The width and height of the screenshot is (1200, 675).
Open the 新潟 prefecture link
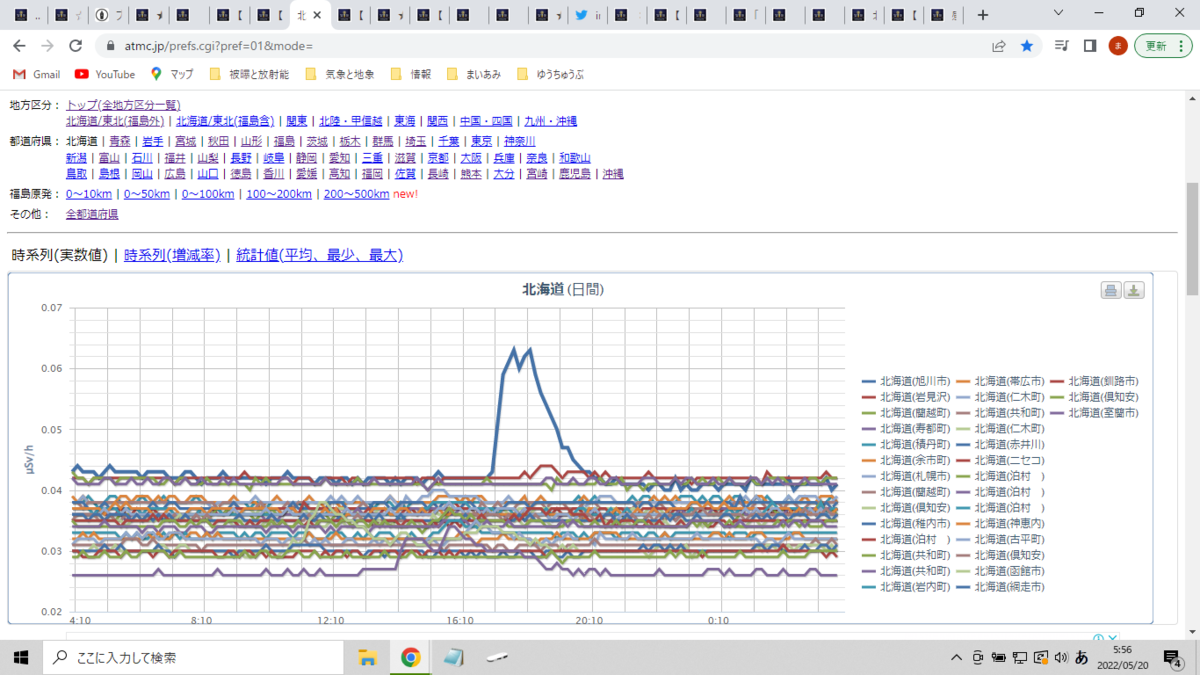tap(77, 158)
